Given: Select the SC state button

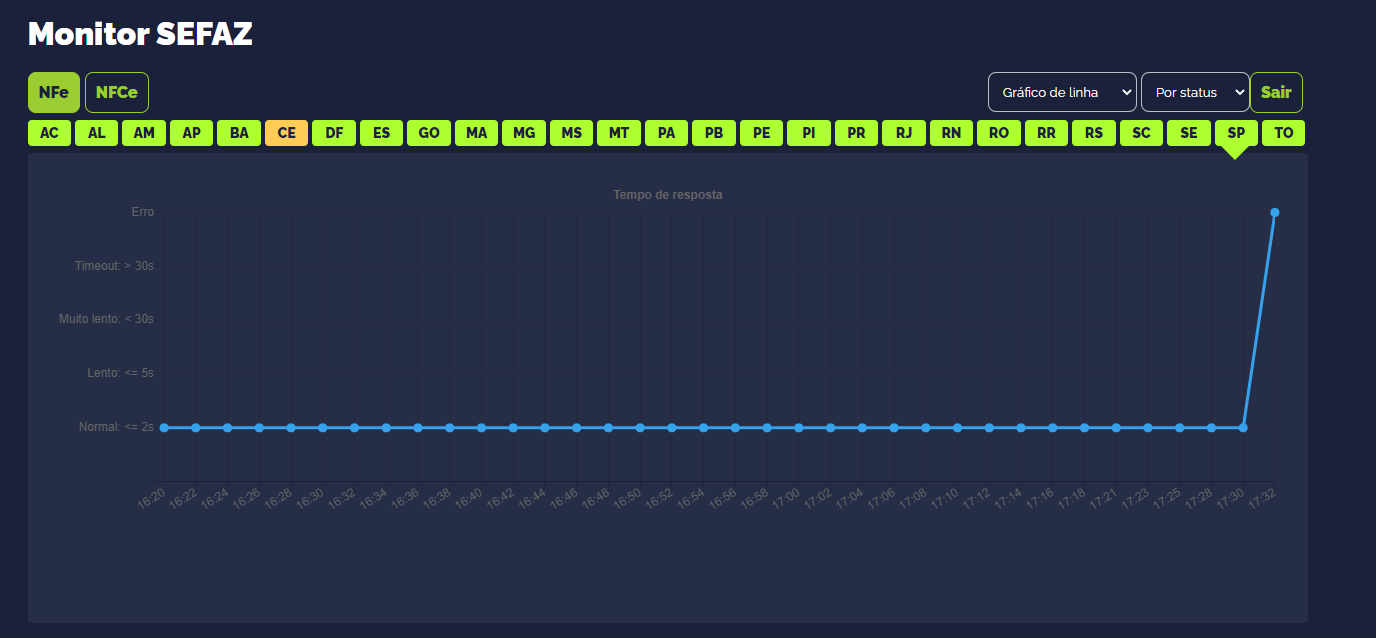Looking at the screenshot, I should tap(1142, 133).
